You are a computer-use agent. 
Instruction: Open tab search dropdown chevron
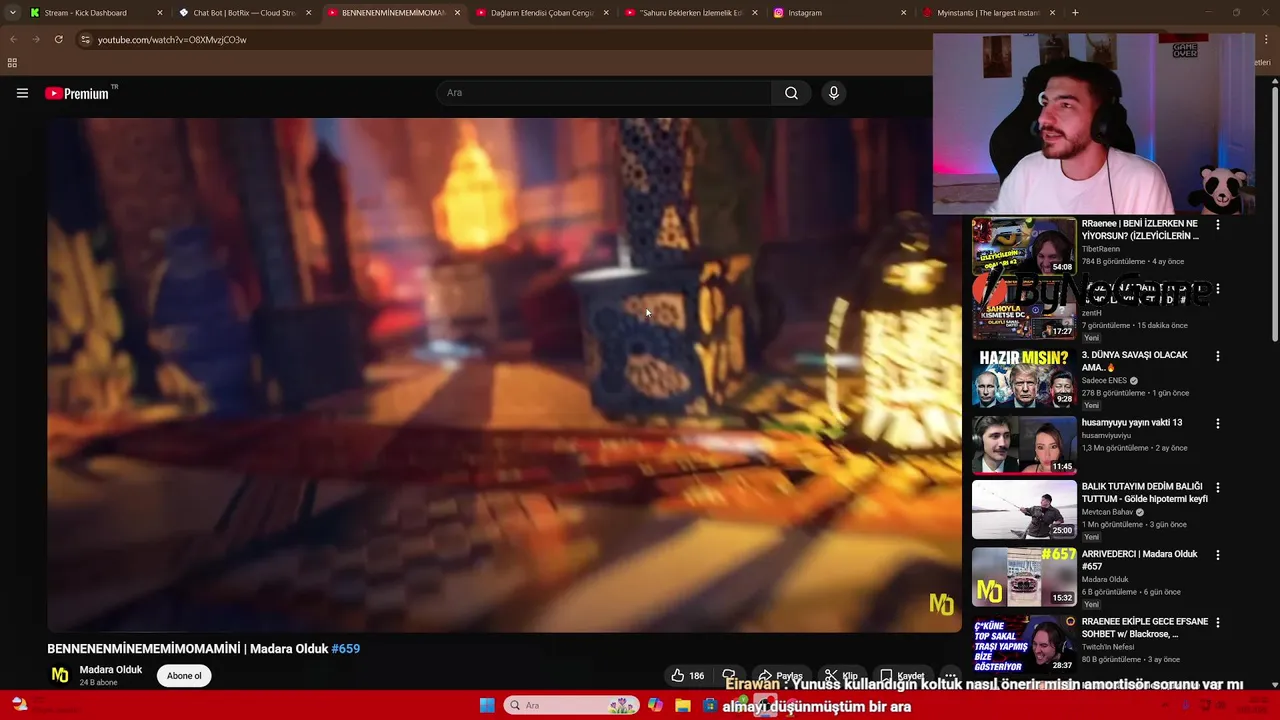[13, 13]
